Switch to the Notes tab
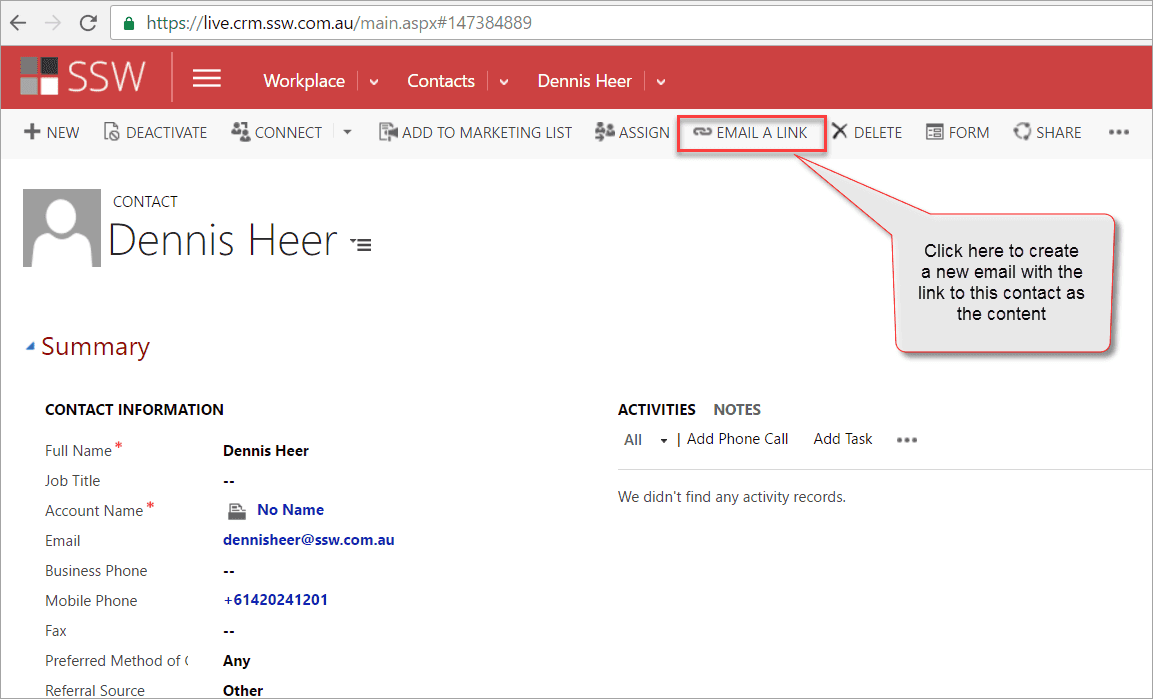This screenshot has width=1153, height=699. point(737,409)
